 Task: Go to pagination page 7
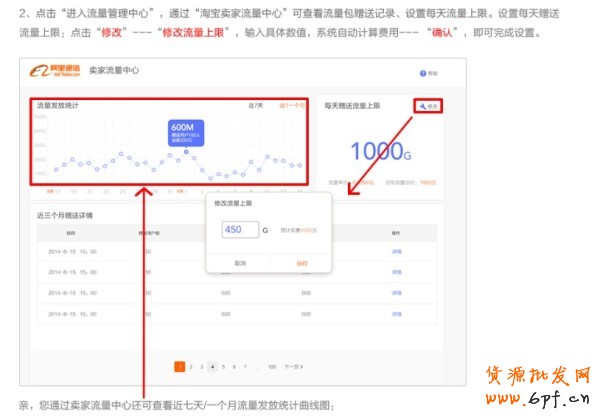[244, 367]
